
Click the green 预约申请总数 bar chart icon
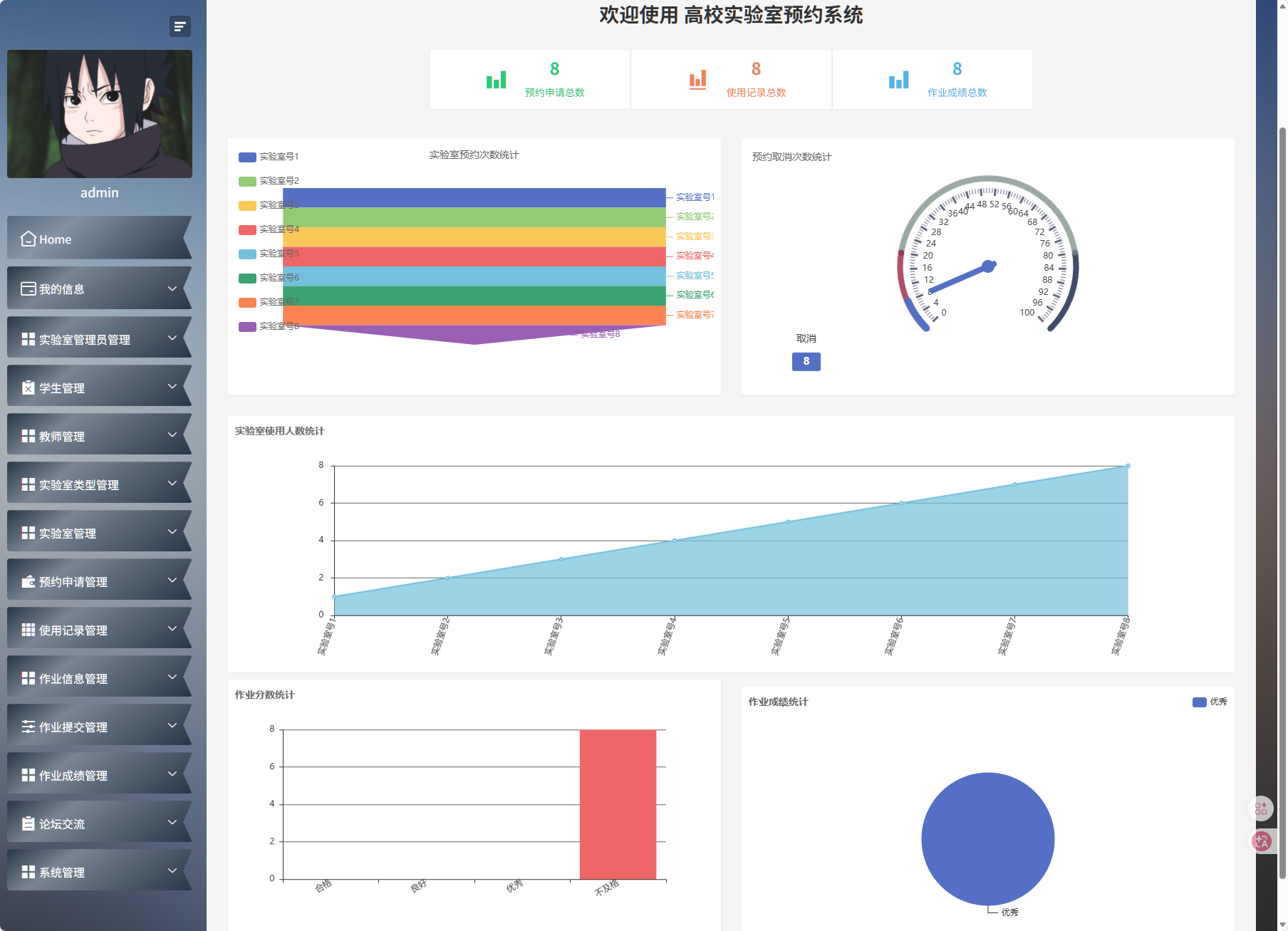click(x=497, y=80)
